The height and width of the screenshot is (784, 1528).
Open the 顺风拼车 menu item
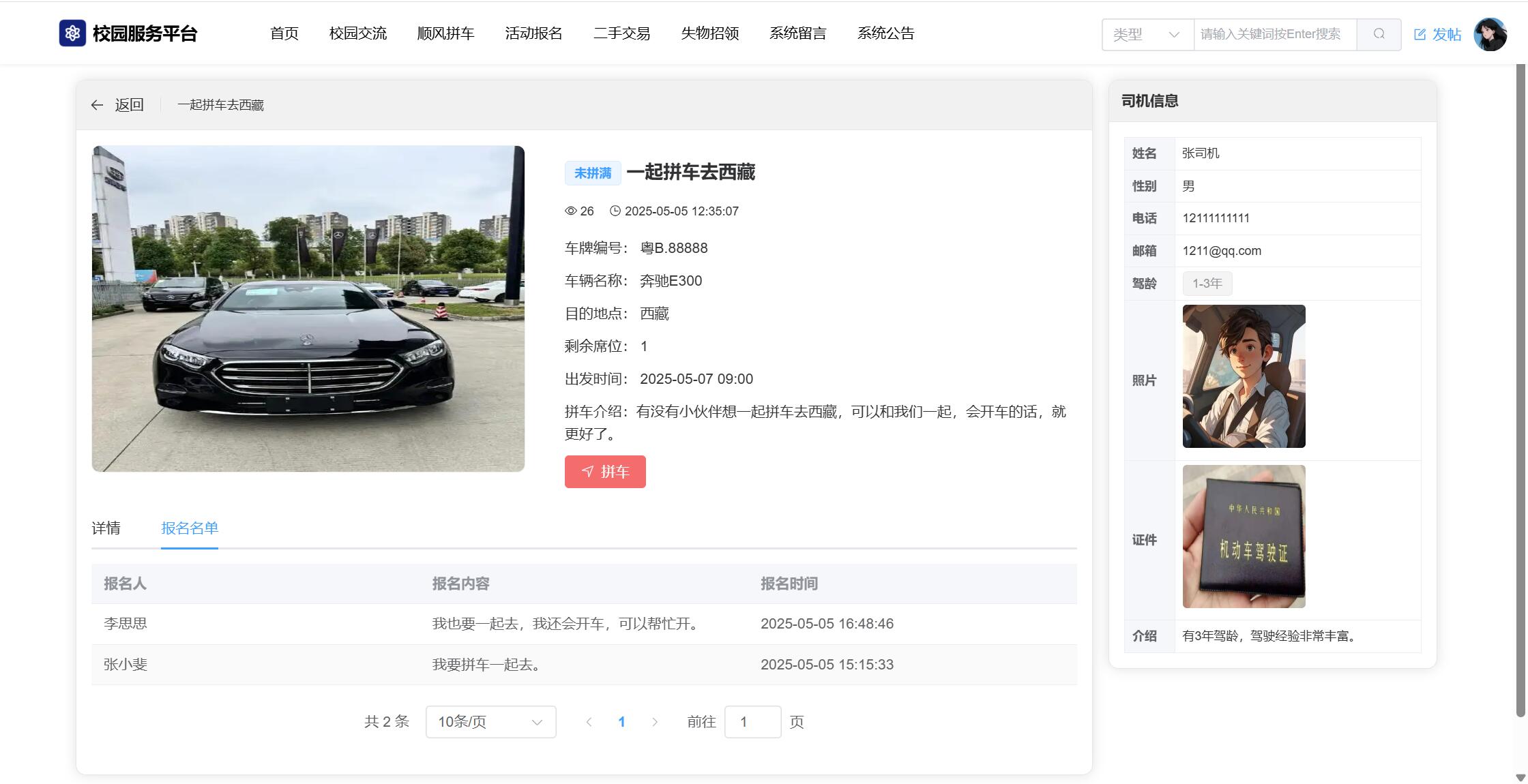click(x=445, y=33)
